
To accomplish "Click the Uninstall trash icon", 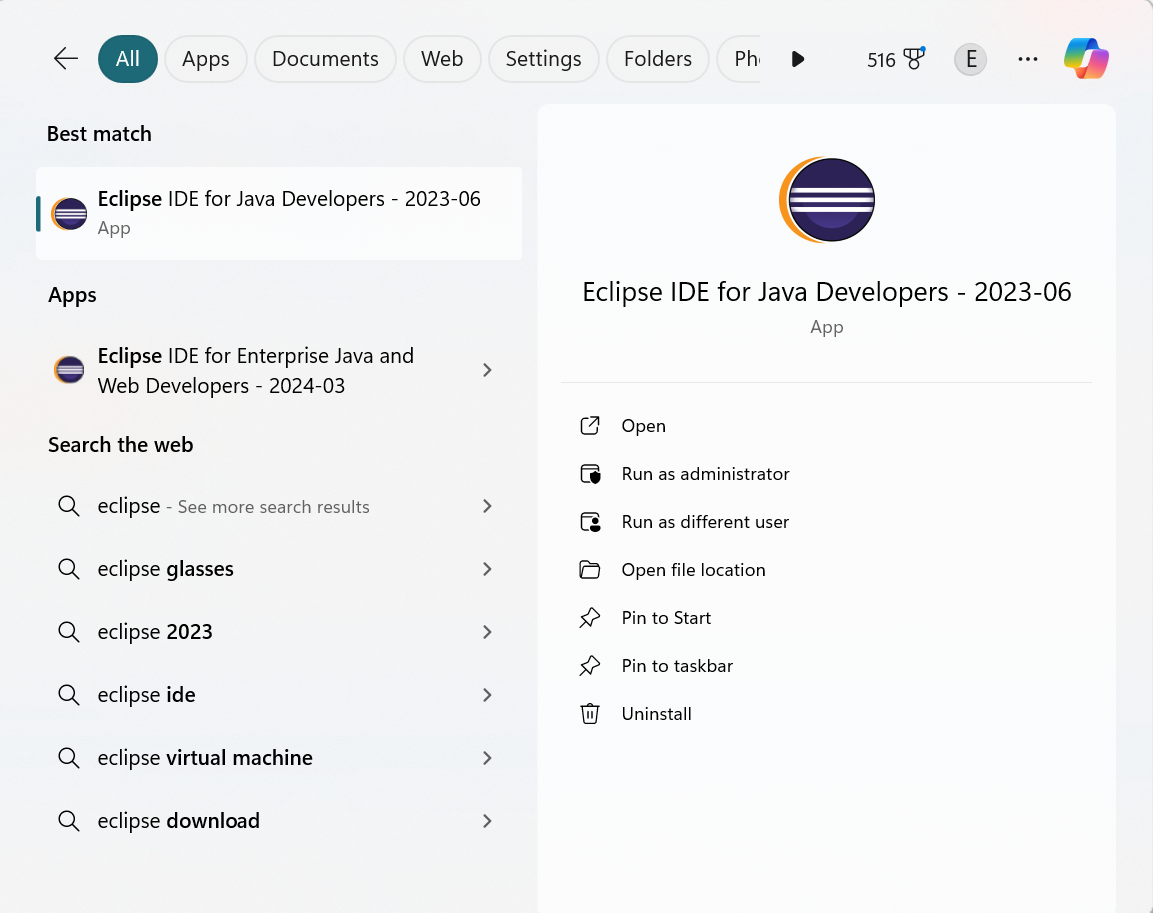I will click(590, 714).
